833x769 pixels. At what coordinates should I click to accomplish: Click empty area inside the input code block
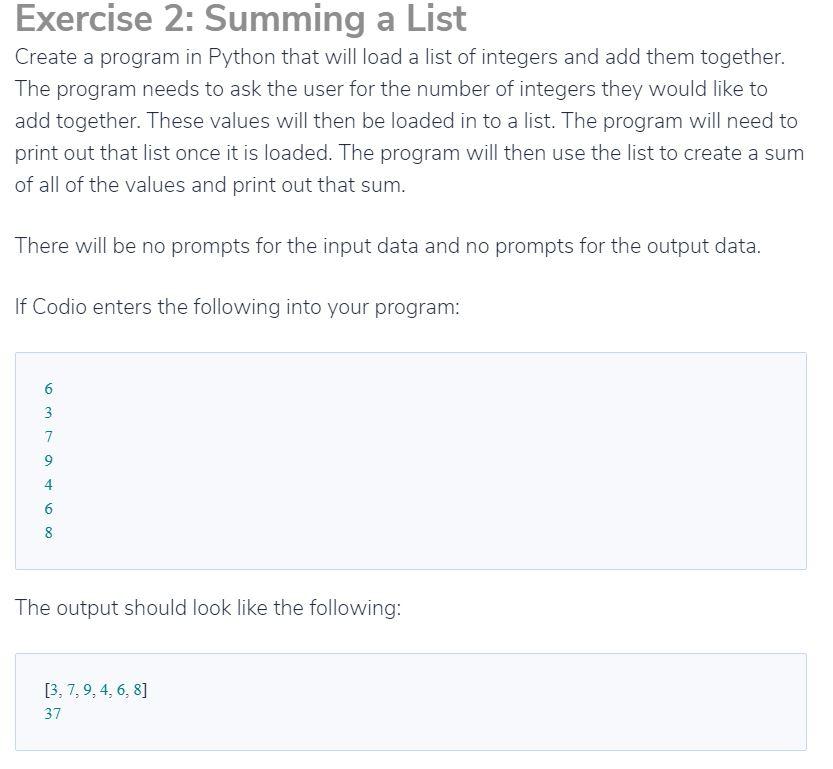pyautogui.click(x=425, y=461)
